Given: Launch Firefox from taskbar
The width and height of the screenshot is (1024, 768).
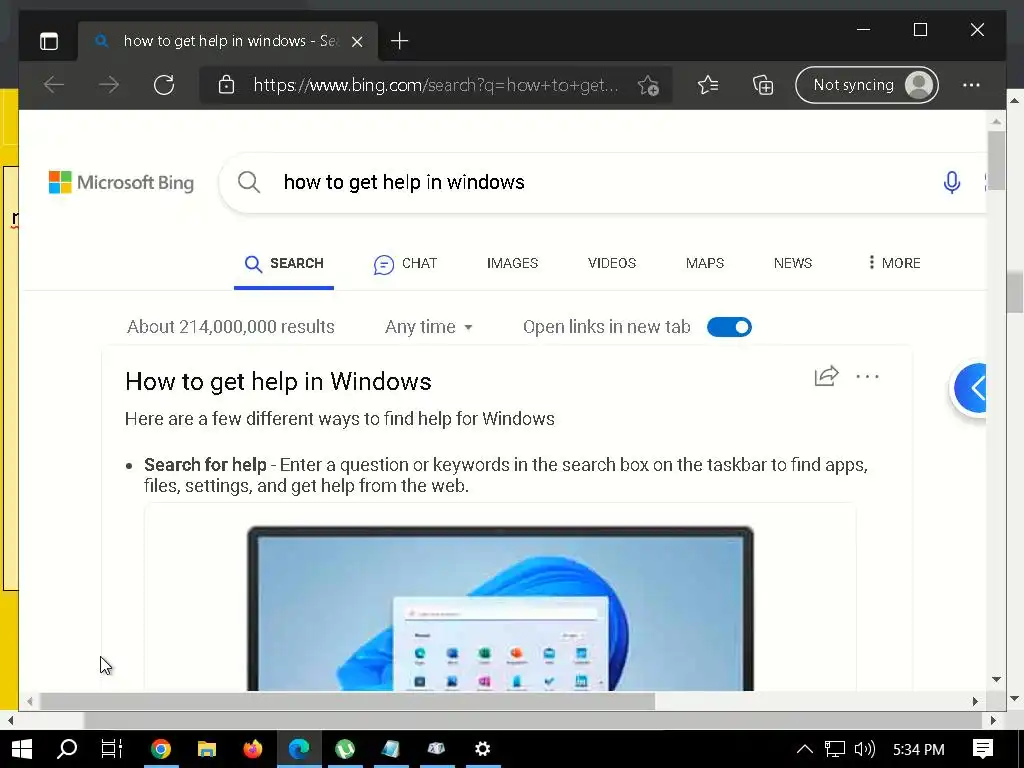Looking at the screenshot, I should (253, 749).
